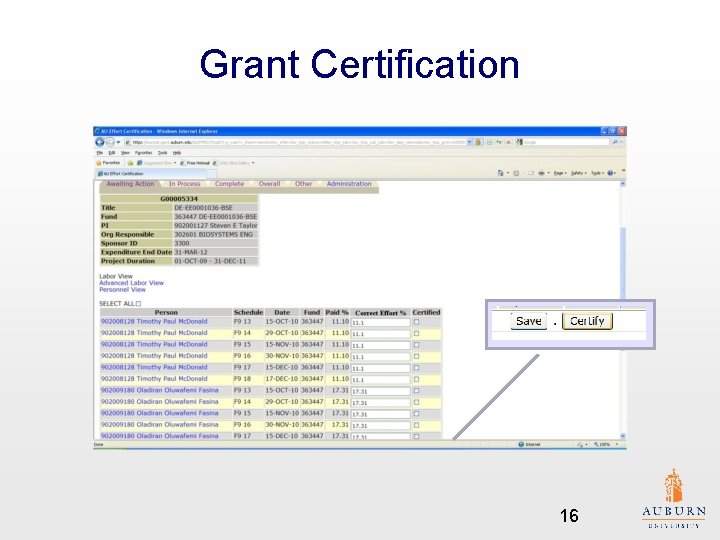Open the Page dropdown in command bar
The width and height of the screenshot is (720, 540).
tap(560, 173)
